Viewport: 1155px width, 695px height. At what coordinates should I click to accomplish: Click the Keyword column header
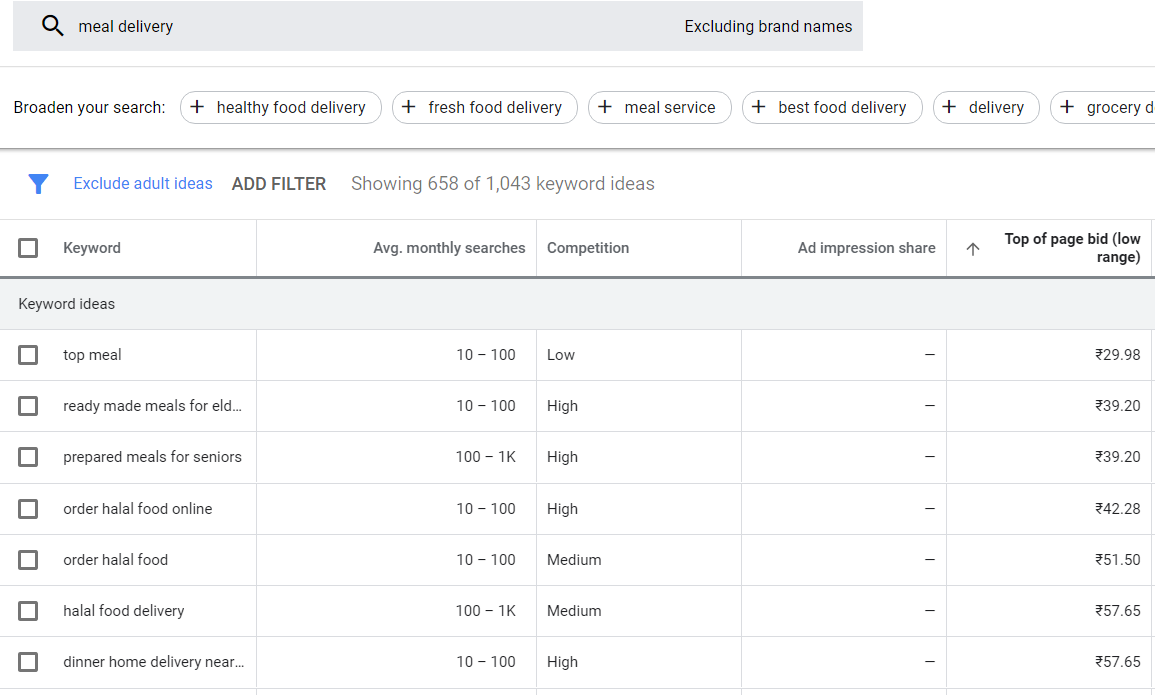tap(92, 248)
